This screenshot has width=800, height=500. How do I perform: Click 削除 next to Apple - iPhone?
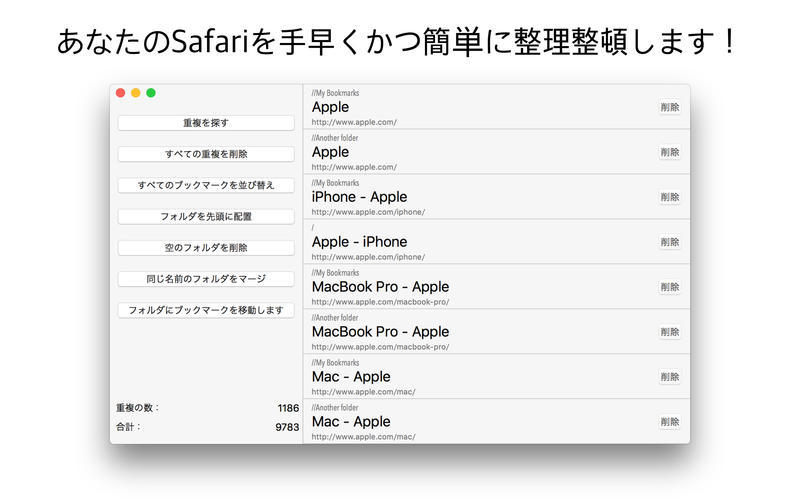tap(669, 242)
